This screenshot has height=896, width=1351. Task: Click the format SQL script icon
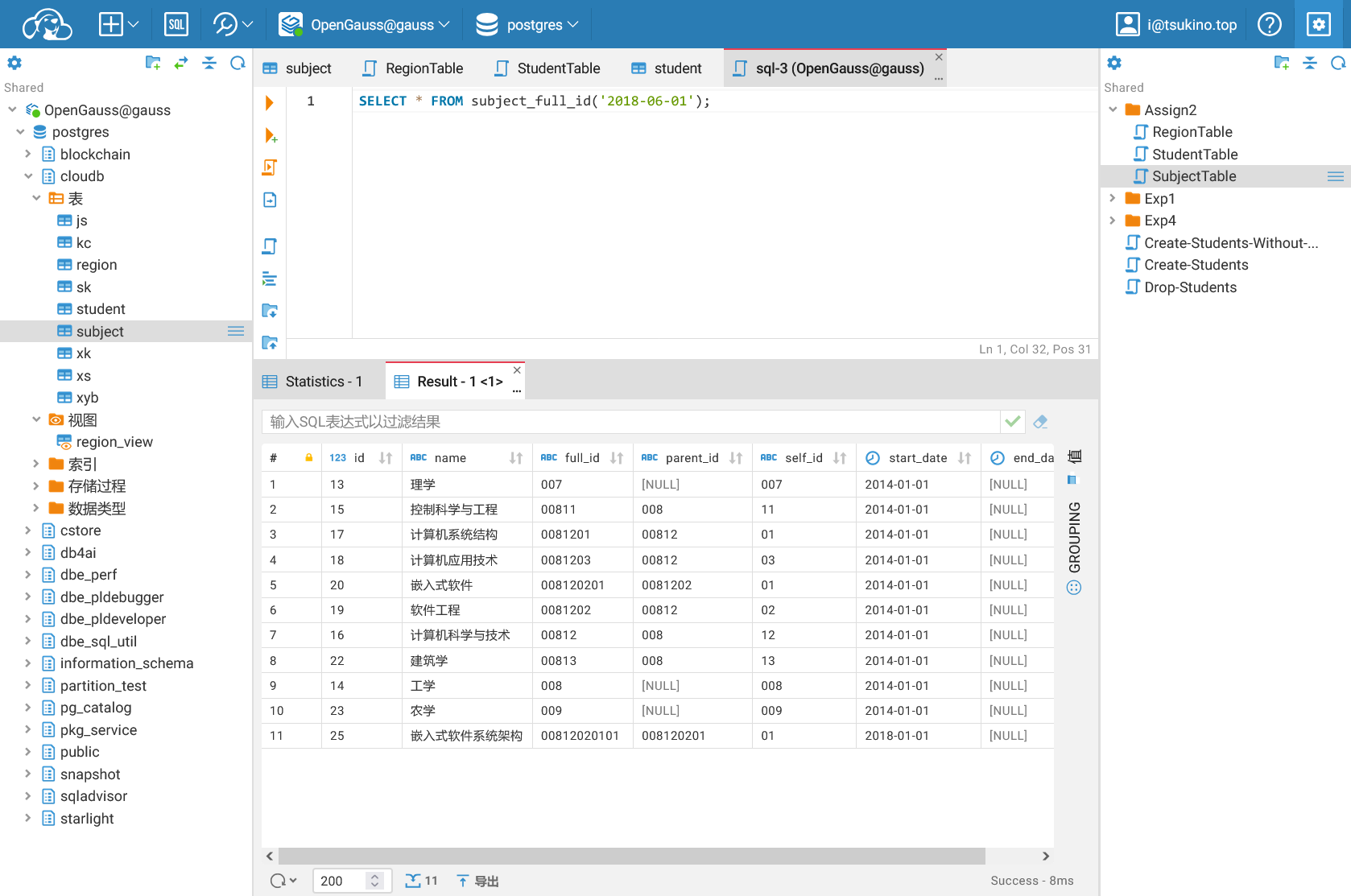(270, 279)
